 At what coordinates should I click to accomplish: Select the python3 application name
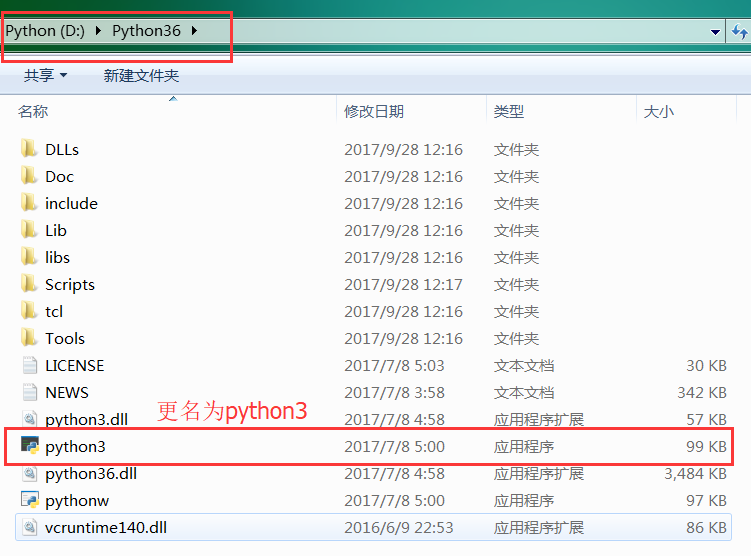pyautogui.click(x=75, y=446)
